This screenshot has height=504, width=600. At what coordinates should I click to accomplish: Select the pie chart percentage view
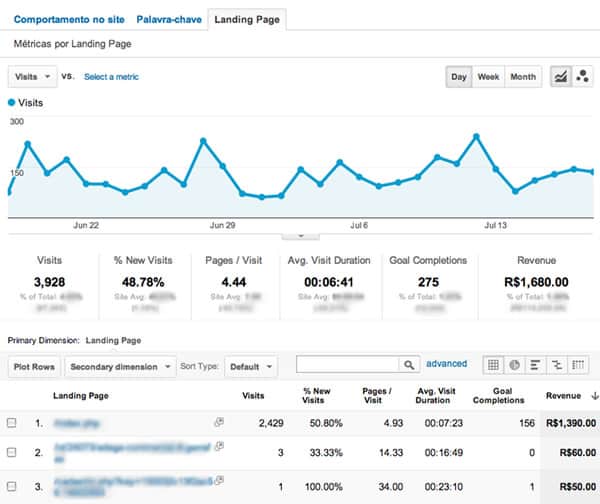pyautogui.click(x=515, y=365)
